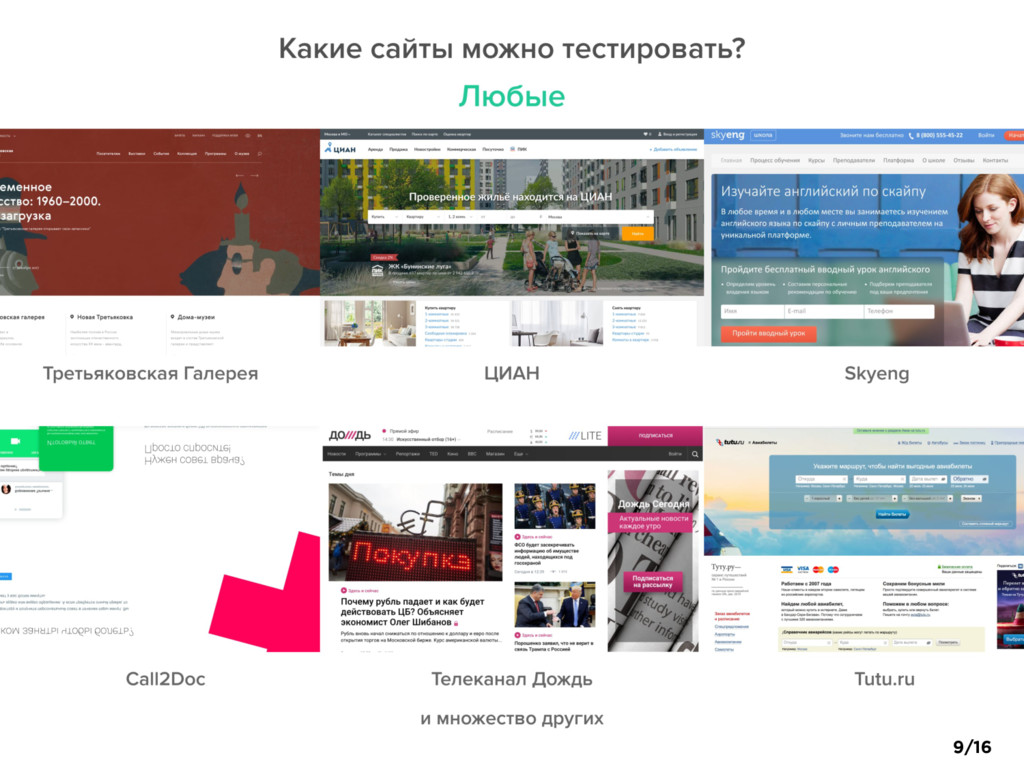Click the Skyeng caption under the screenshot
The image size is (1024, 768).
[876, 374]
